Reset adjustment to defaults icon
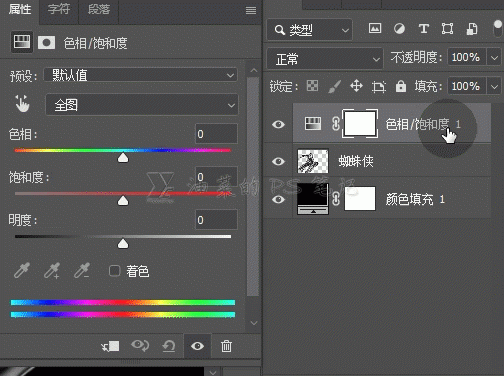 169,346
